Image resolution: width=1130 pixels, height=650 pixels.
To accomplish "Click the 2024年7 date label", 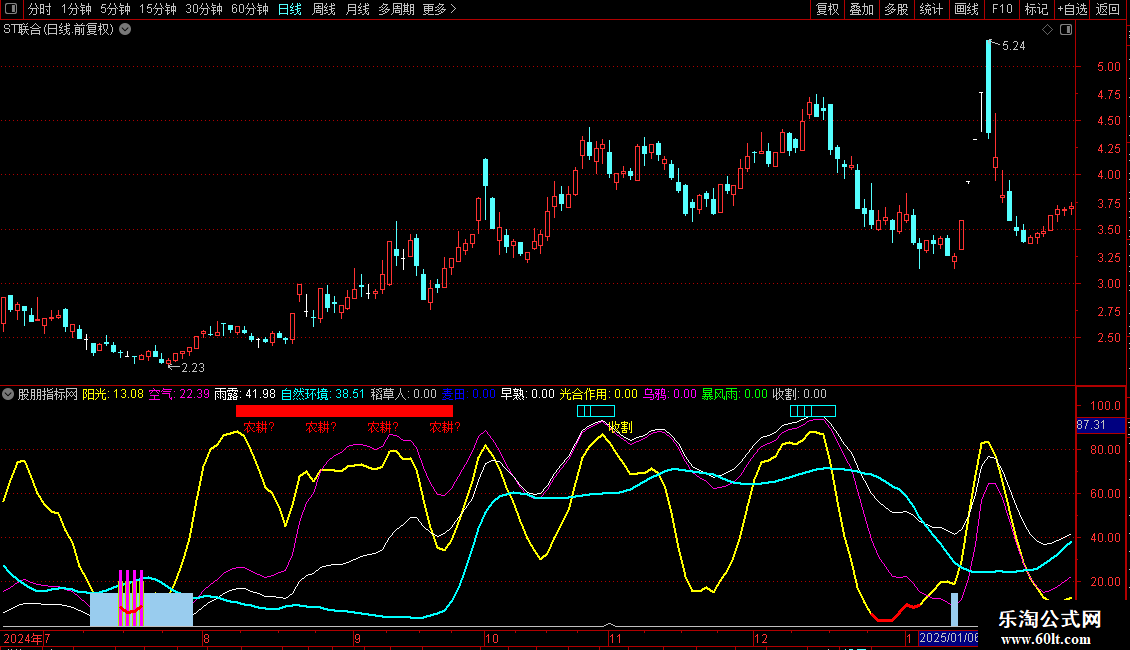I will click(x=27, y=638).
